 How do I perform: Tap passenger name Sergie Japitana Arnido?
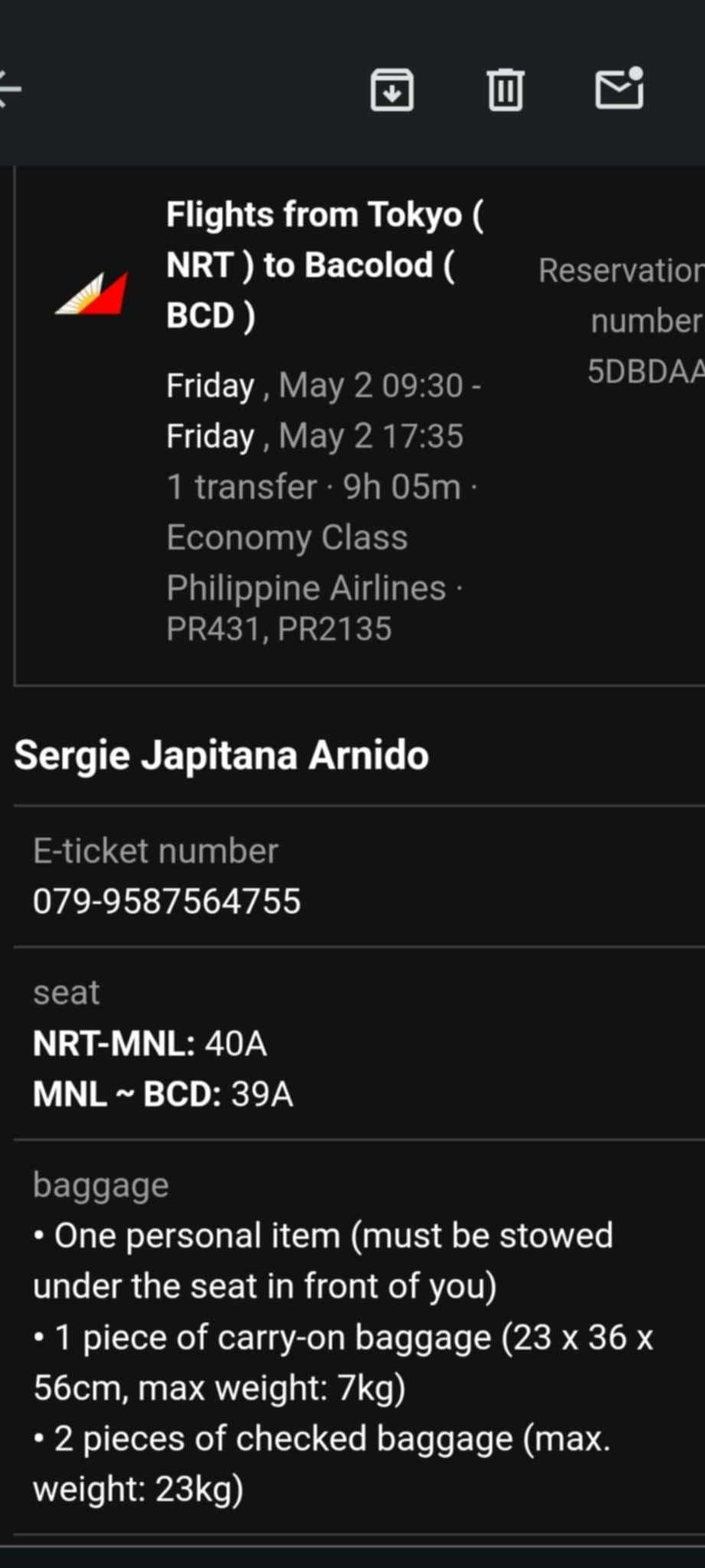(x=221, y=756)
